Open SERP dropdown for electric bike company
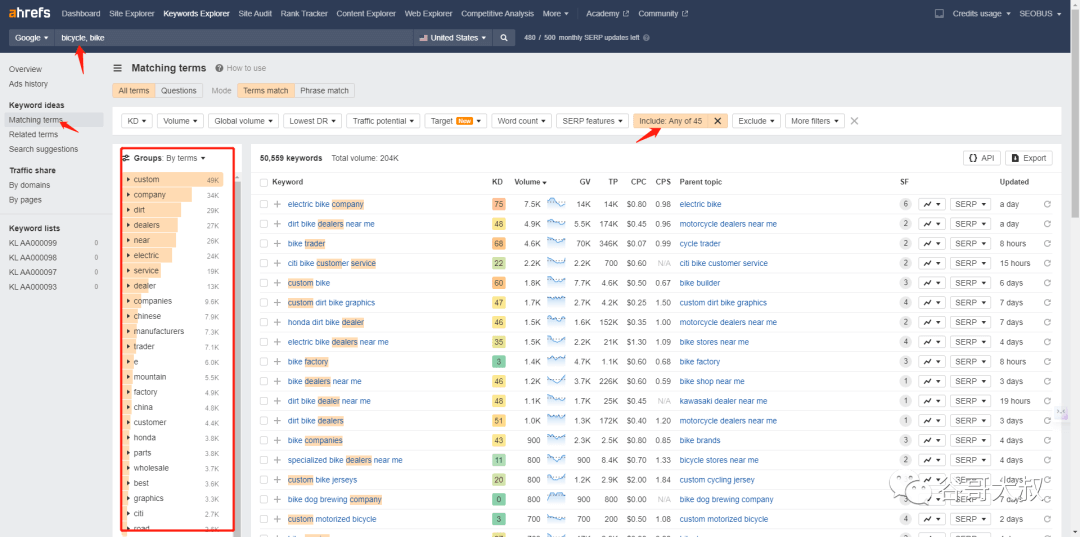The width and height of the screenshot is (1080, 537). (969, 204)
